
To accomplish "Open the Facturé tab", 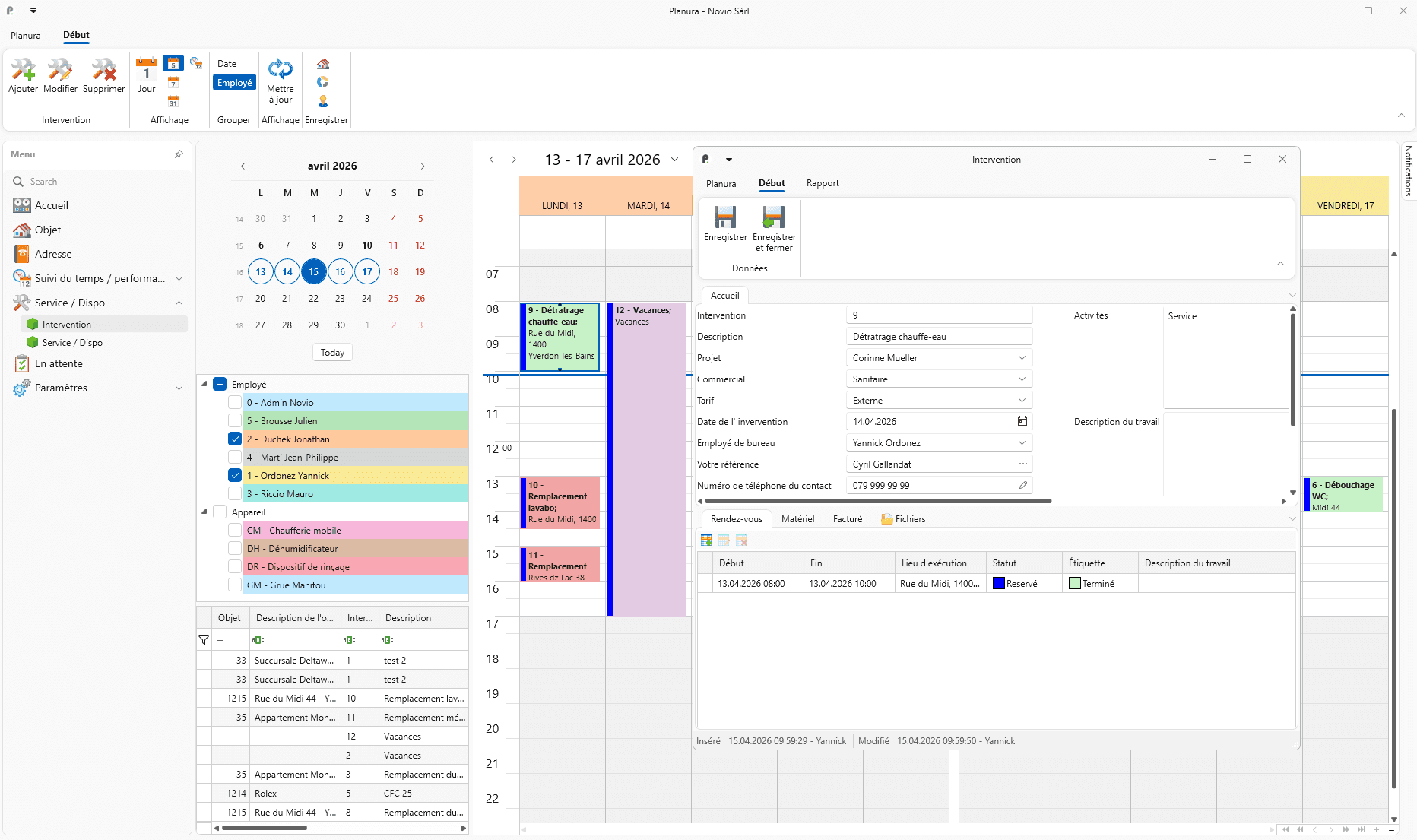I will pos(848,519).
